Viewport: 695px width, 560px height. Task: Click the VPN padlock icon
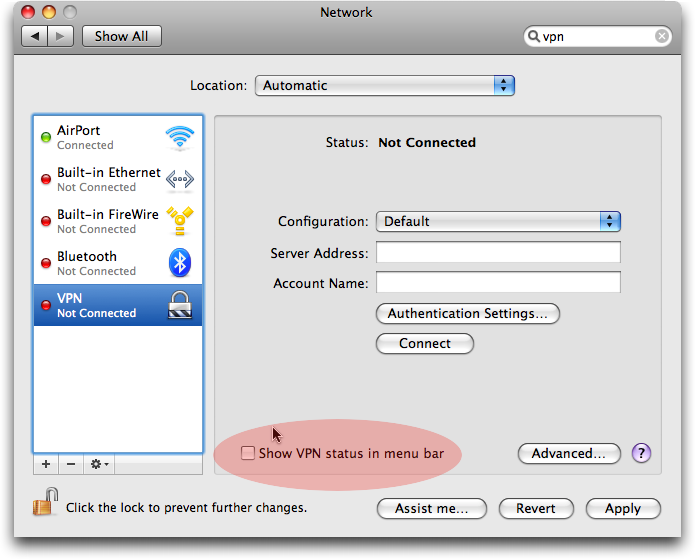180,305
